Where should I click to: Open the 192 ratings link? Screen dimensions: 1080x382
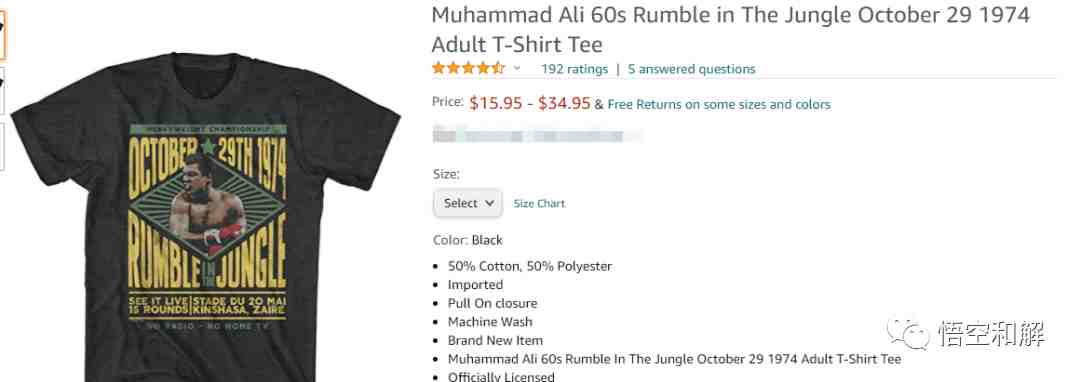pos(574,69)
